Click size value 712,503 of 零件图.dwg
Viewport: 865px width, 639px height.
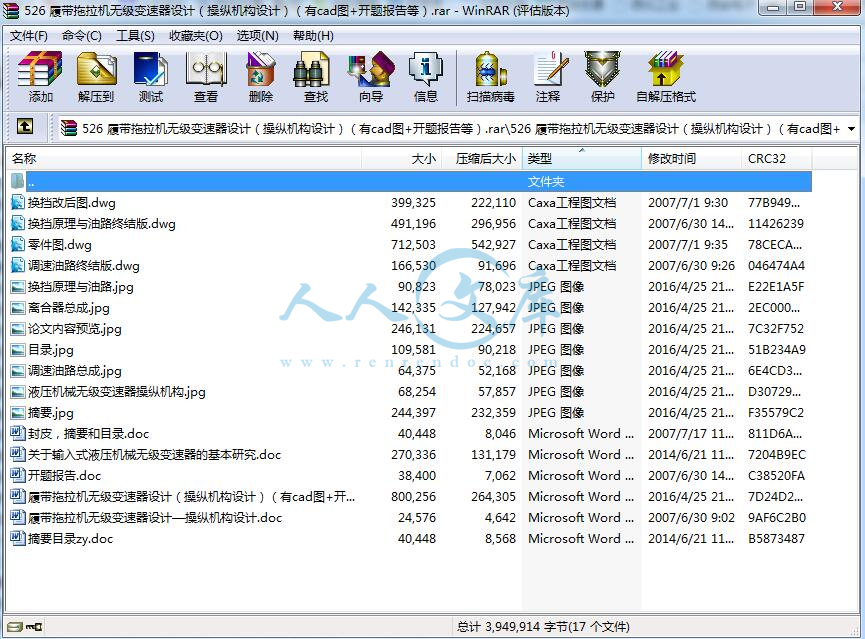(x=413, y=244)
